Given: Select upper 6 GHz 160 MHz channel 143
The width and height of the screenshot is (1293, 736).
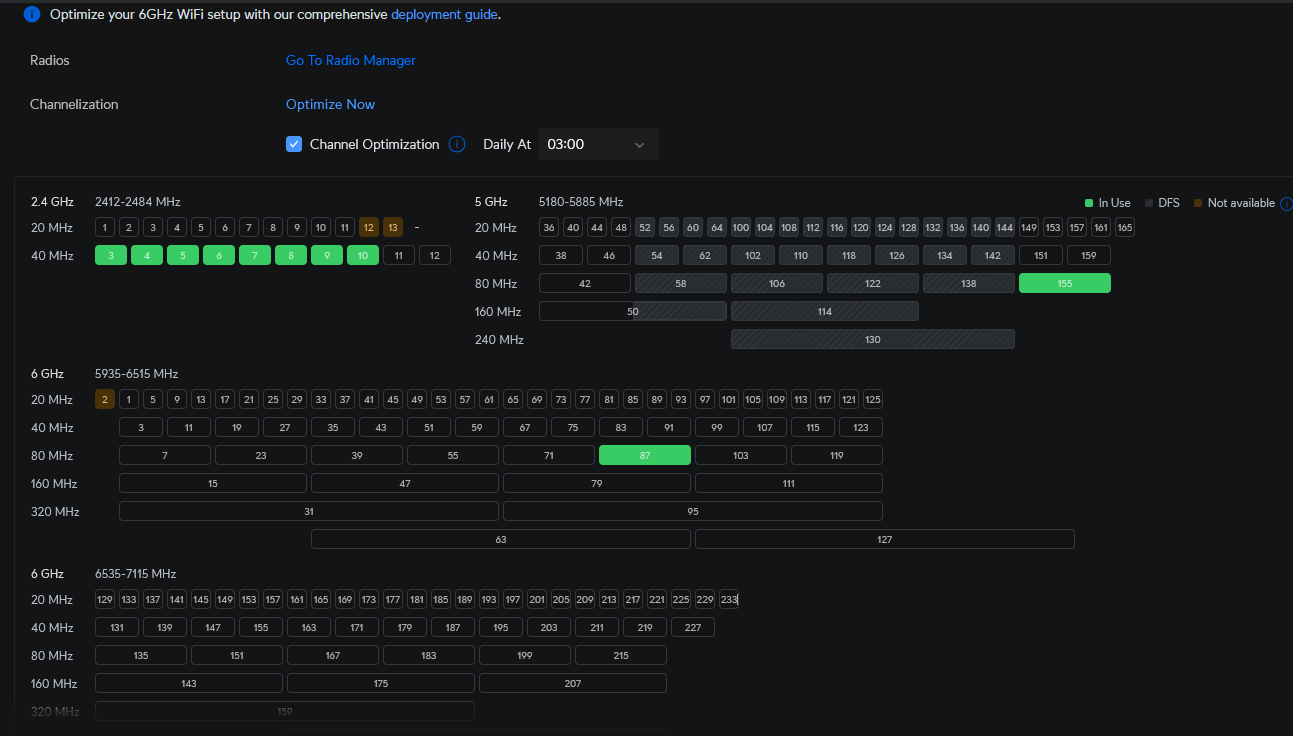Looking at the screenshot, I should 189,683.
